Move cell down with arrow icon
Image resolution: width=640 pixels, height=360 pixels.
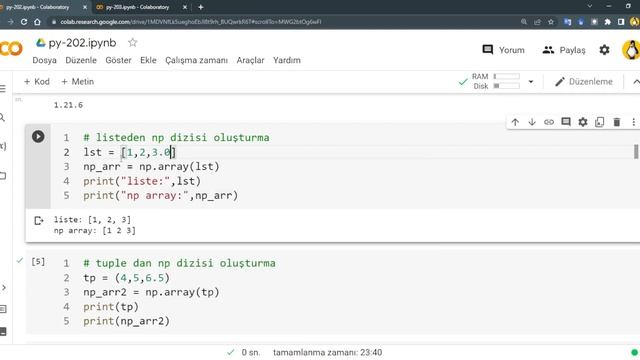tap(532, 122)
